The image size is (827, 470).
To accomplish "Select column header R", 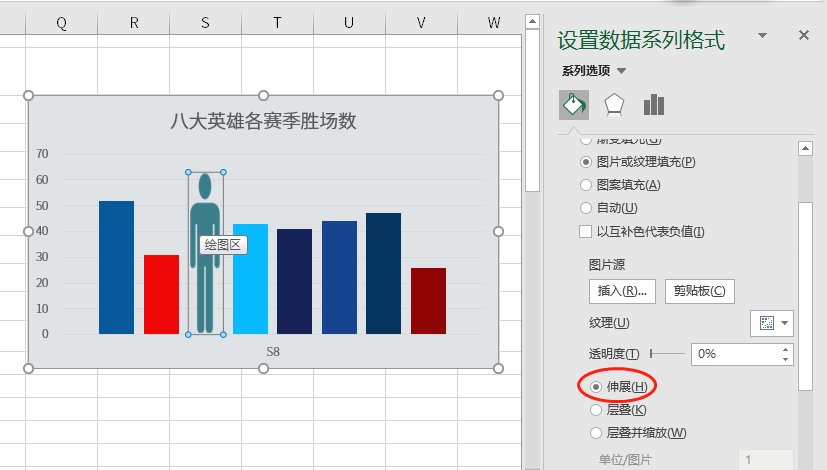I will [x=134, y=23].
